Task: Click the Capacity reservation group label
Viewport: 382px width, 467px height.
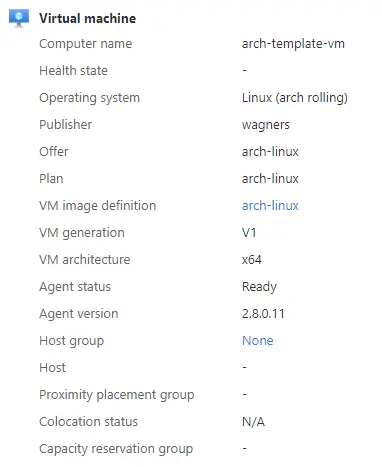Action: [x=116, y=449]
